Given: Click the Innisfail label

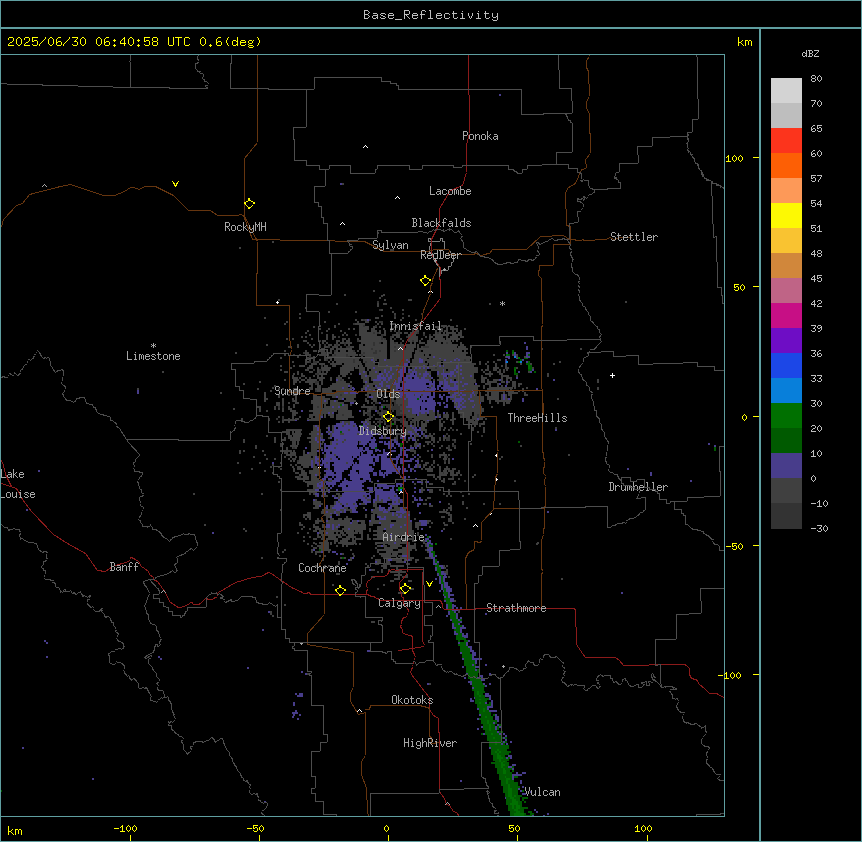Looking at the screenshot, I should point(416,326).
